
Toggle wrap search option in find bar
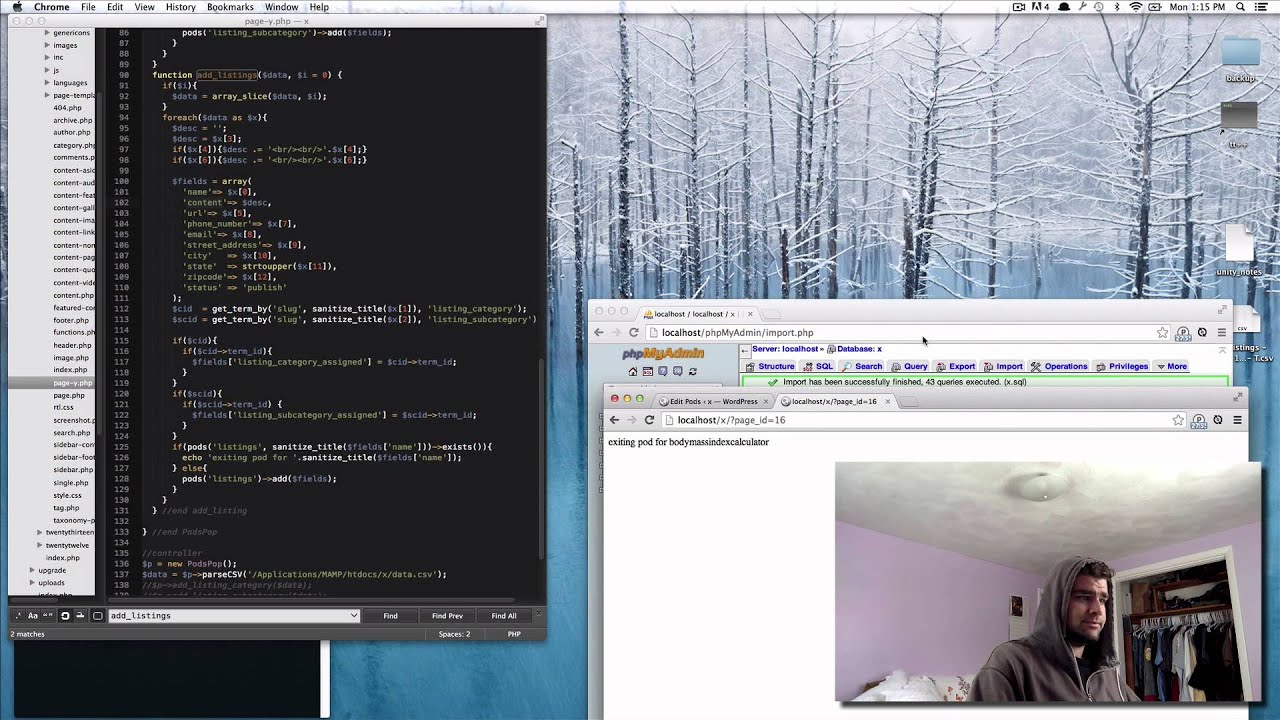pos(65,616)
